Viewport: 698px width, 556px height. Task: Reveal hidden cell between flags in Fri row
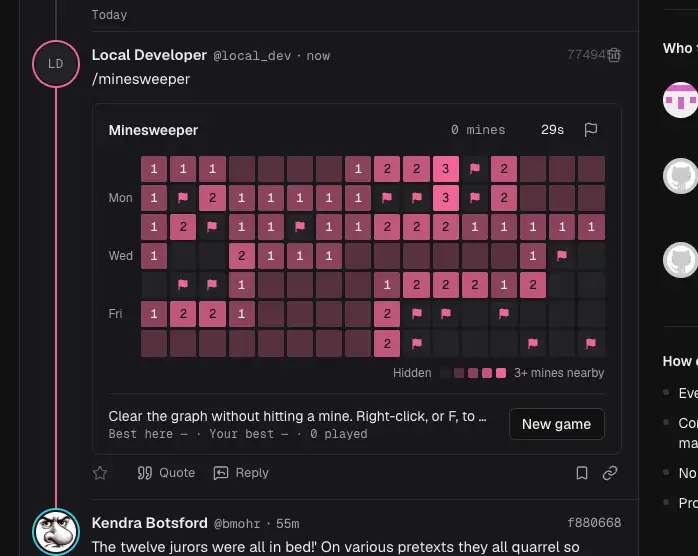(475, 314)
